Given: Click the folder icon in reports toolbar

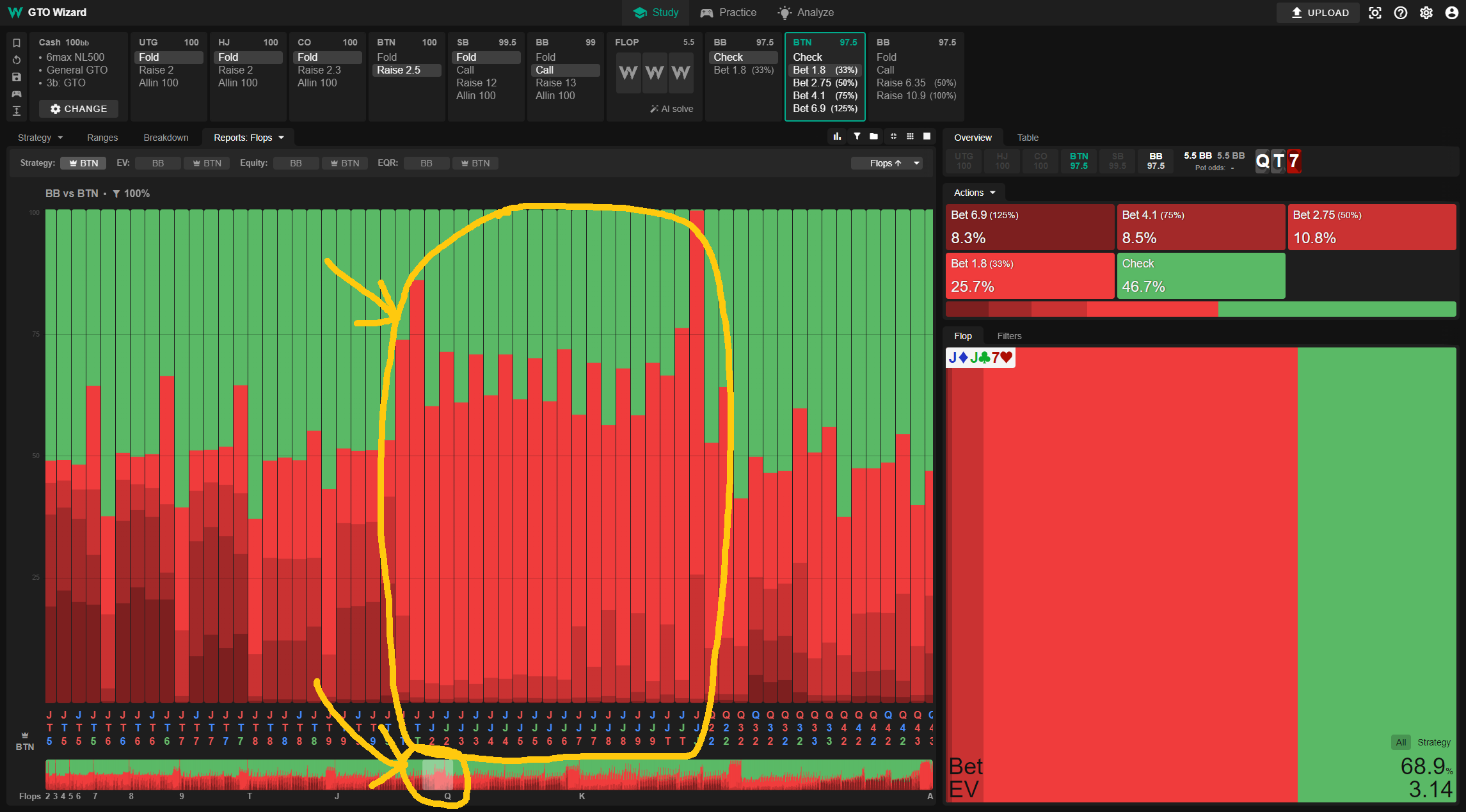Looking at the screenshot, I should click(873, 136).
